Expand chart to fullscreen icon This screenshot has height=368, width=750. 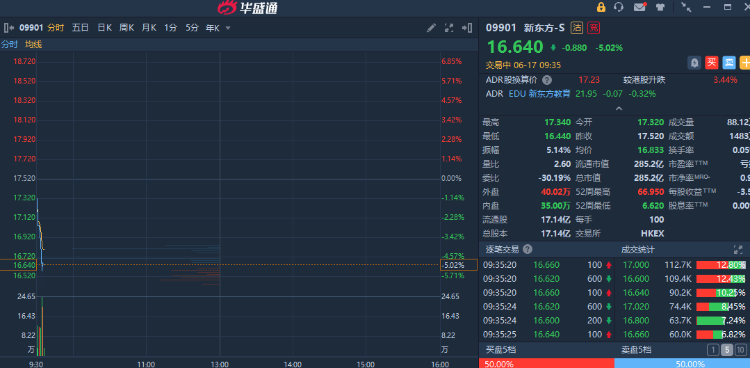pyautogui.click(x=449, y=28)
